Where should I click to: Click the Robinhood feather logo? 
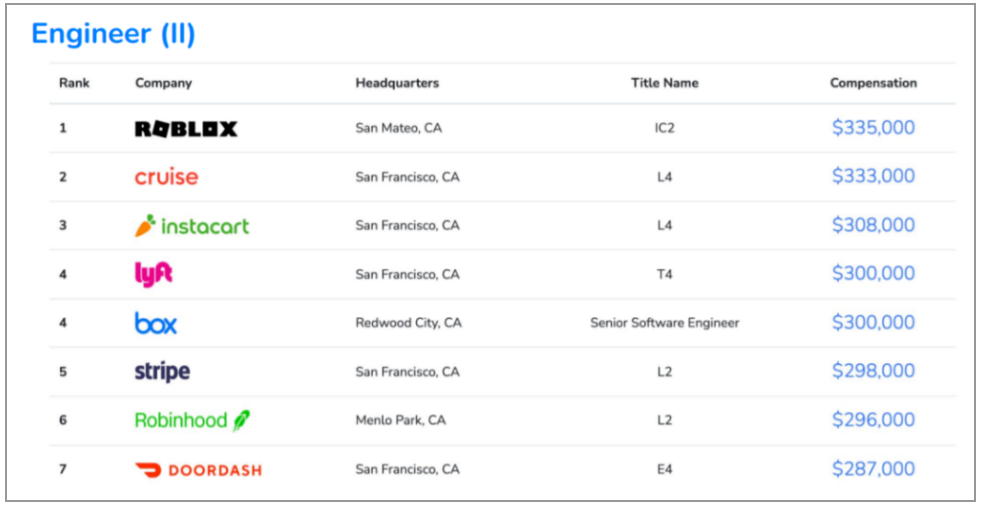click(x=192, y=420)
